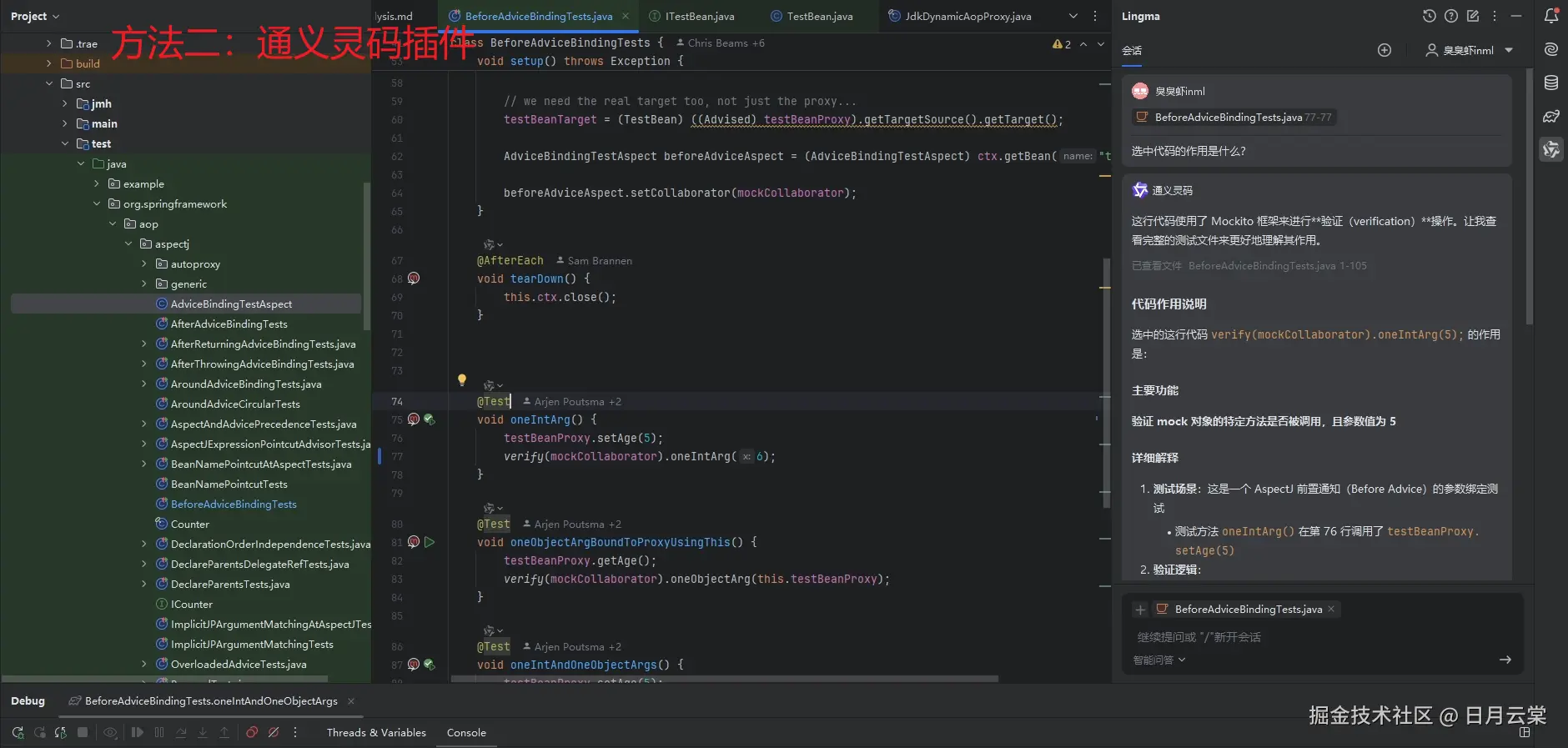This screenshot has width=1568, height=748.
Task: Click View Breakpoints red circles icon
Action: pyautogui.click(x=251, y=732)
